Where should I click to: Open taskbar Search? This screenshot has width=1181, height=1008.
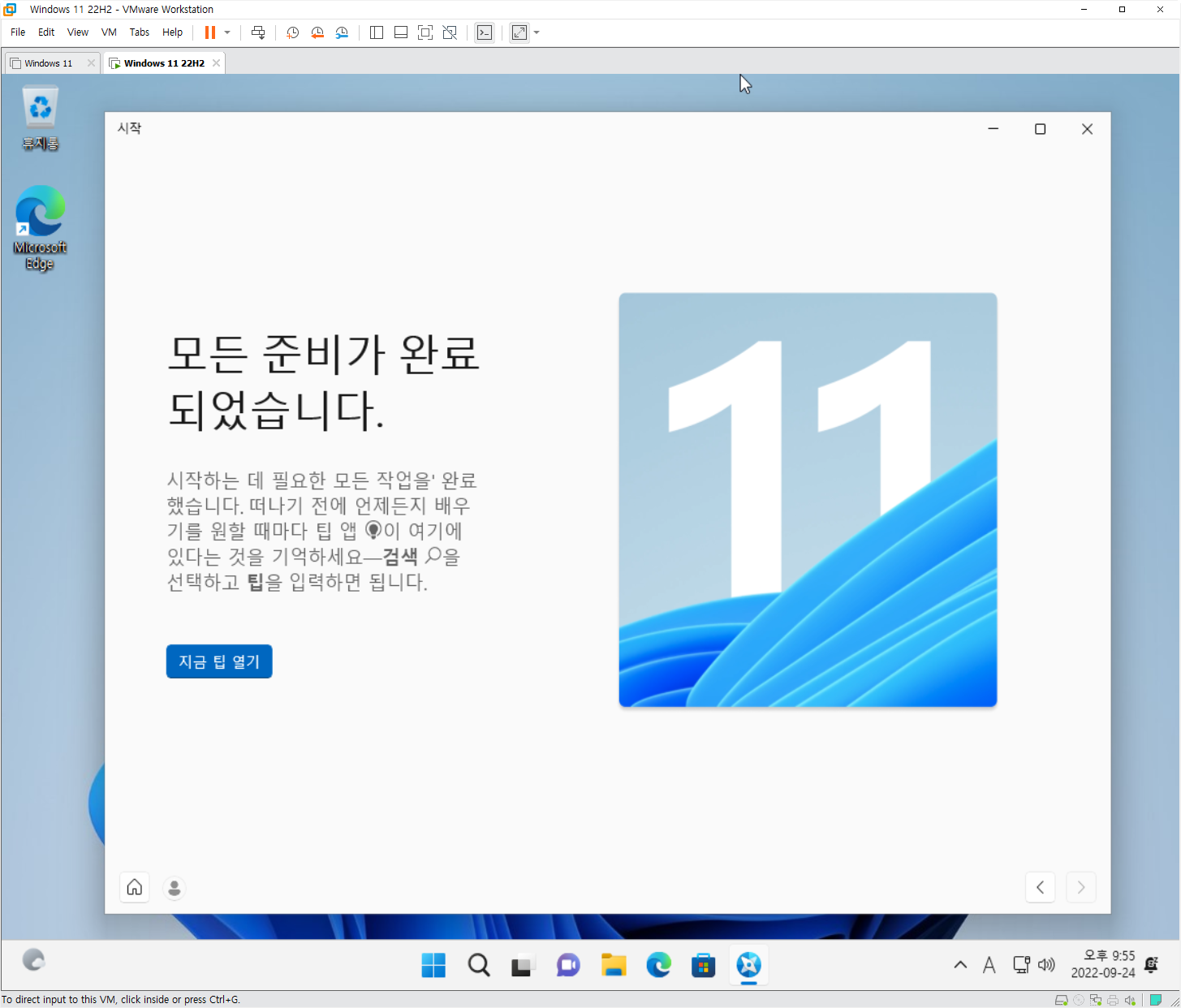click(479, 965)
